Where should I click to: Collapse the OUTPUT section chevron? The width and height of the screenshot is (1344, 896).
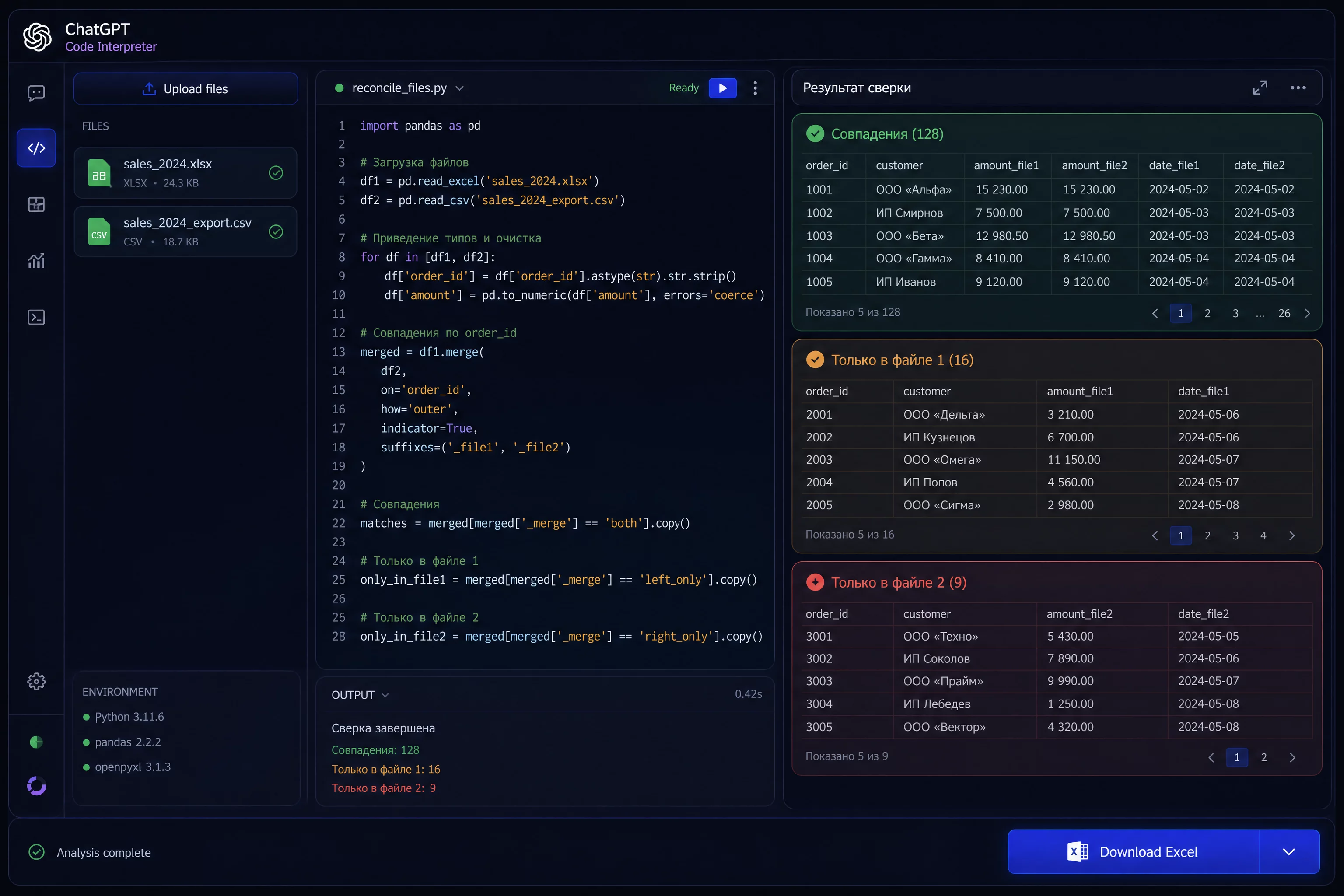pos(385,695)
